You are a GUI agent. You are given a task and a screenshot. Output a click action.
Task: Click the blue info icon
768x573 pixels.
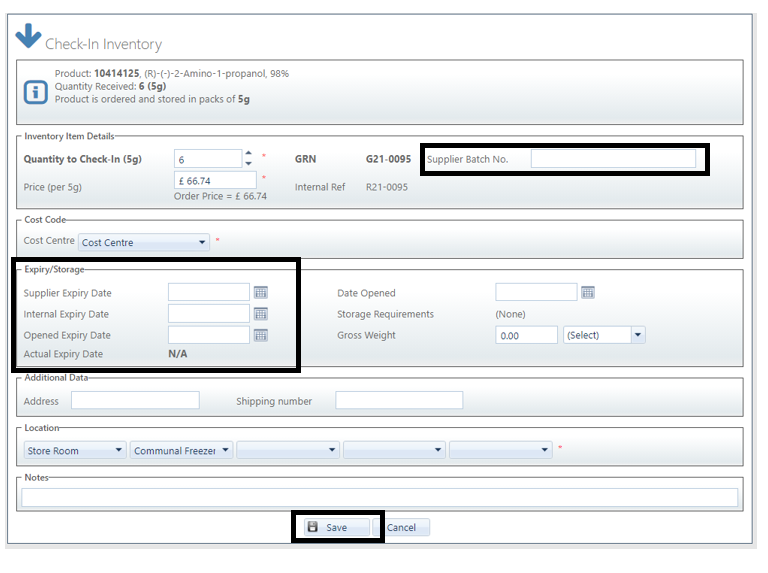[36, 92]
